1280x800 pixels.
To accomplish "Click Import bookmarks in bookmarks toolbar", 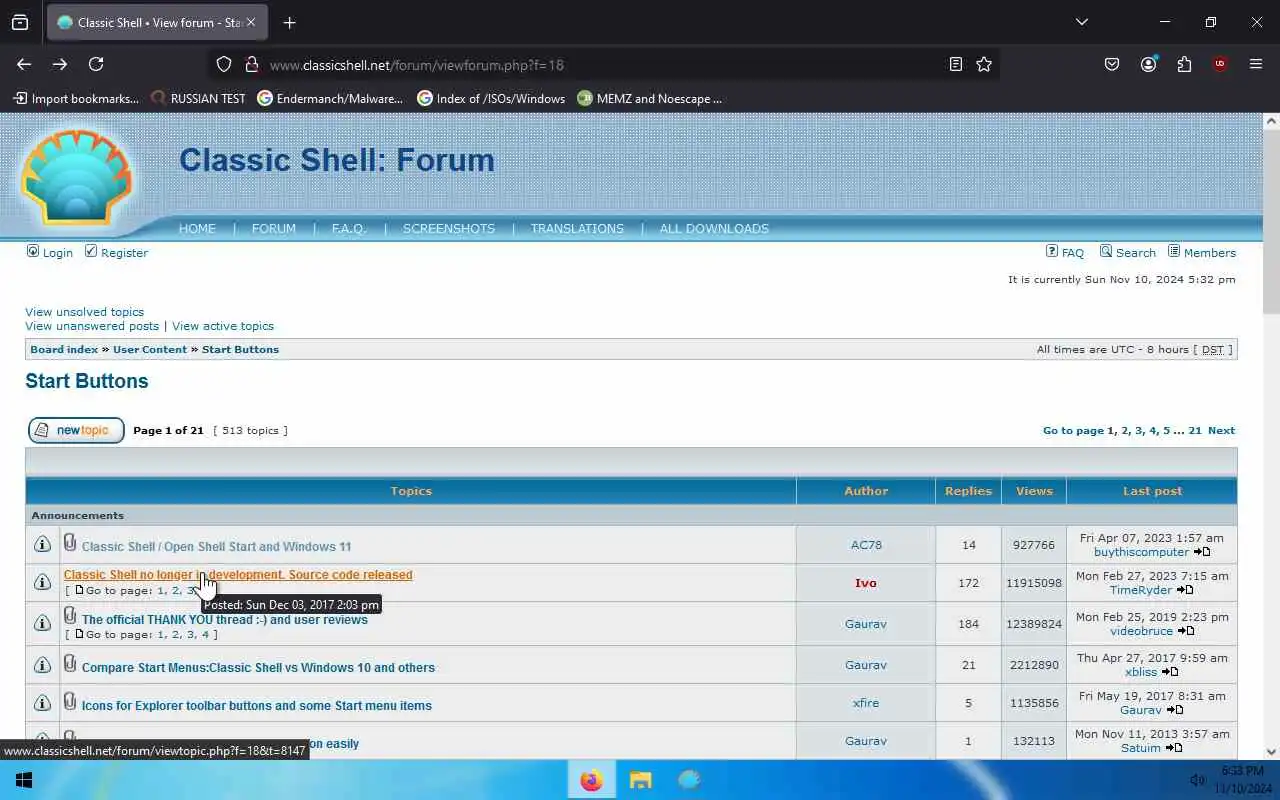I will (76, 98).
